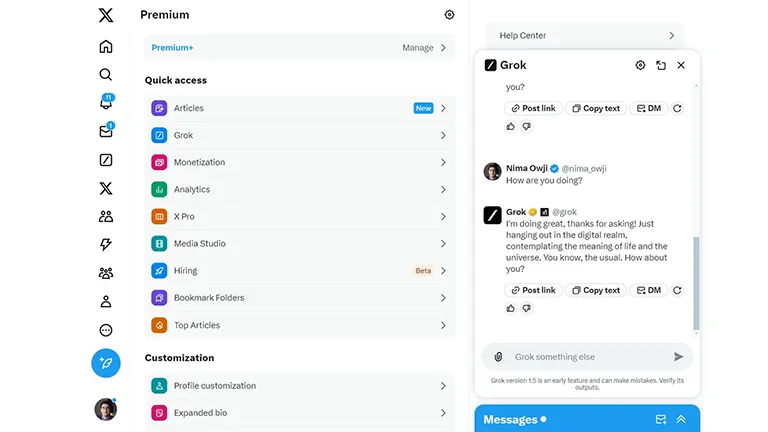Open Grok chat history icon
The width and height of the screenshot is (768, 432).
pyautogui.click(x=661, y=65)
